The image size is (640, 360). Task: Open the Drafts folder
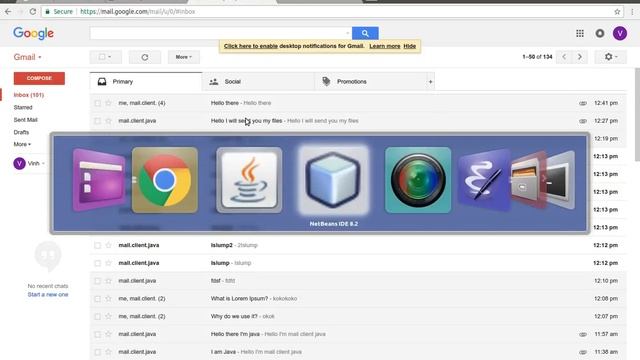(x=21, y=132)
